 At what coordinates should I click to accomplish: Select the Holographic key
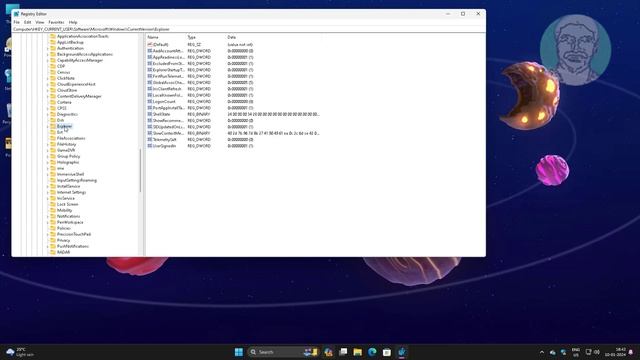[68, 162]
